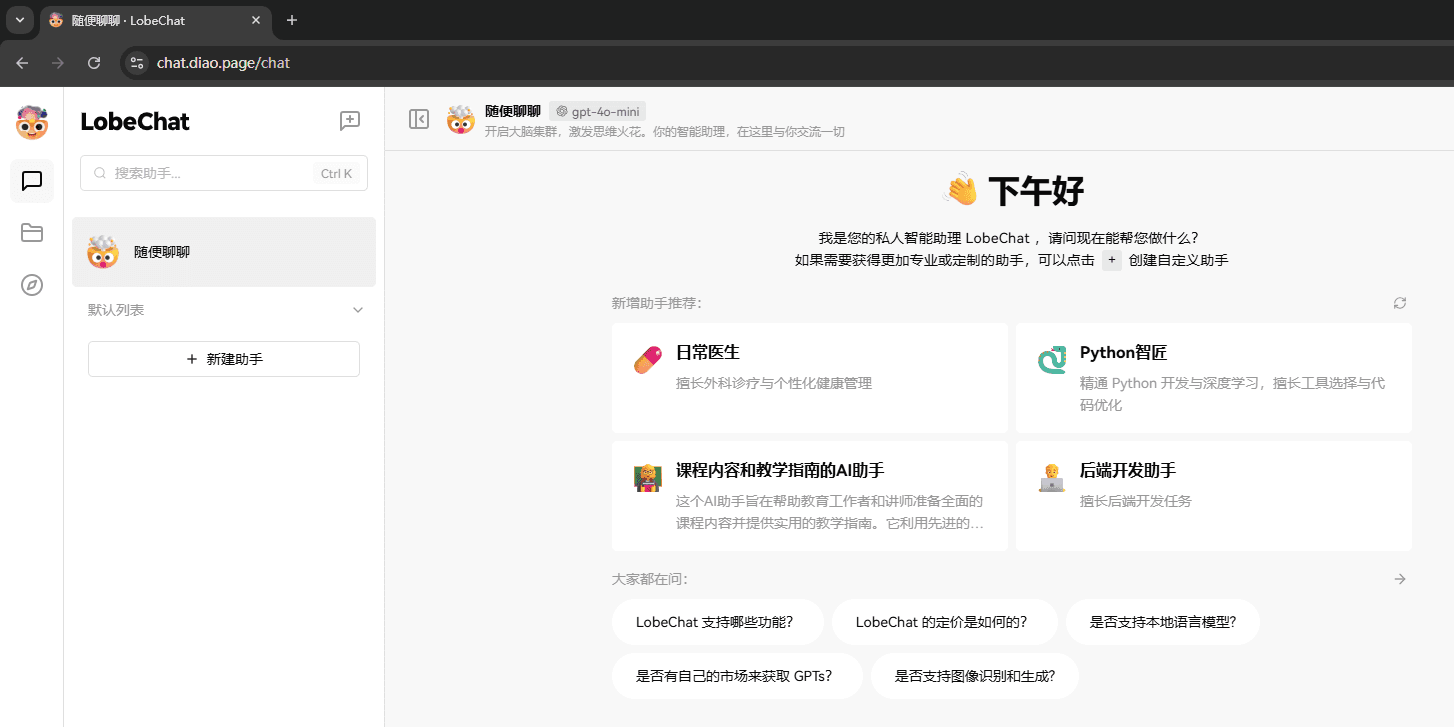The height and width of the screenshot is (727, 1454).
Task: Close the 随便聊聊 LobeChat browser tab
Action: click(x=256, y=20)
